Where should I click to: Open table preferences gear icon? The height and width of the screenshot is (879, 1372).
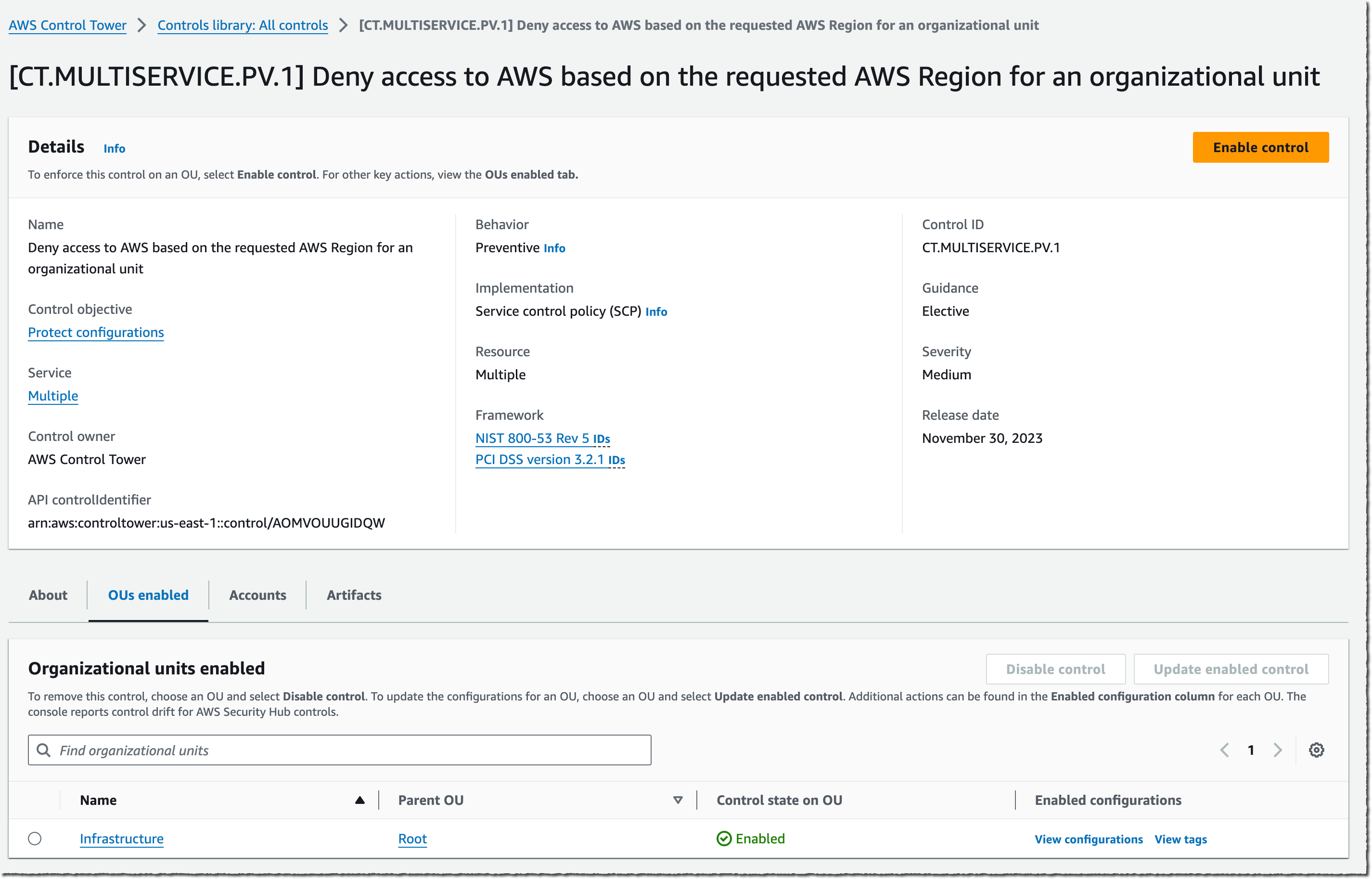pos(1316,750)
